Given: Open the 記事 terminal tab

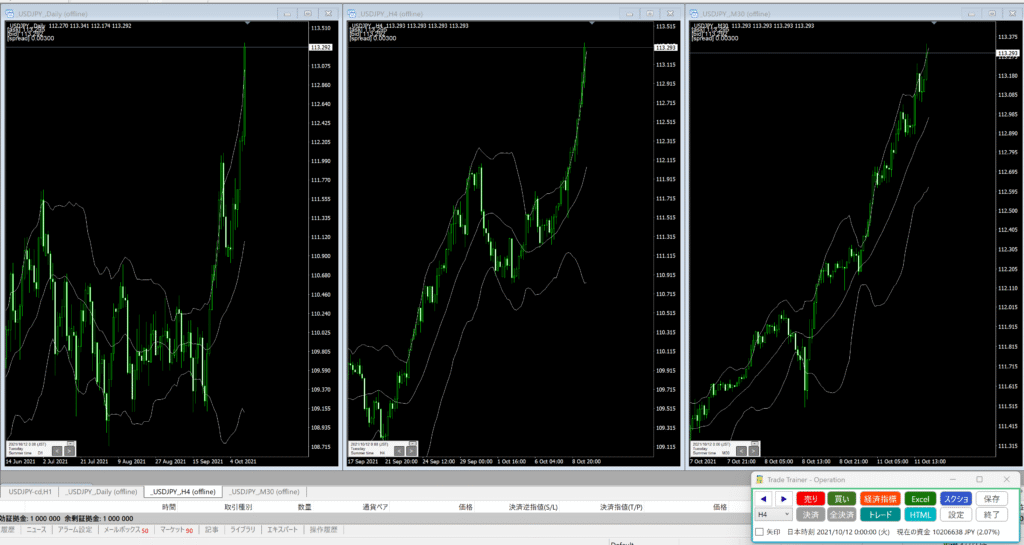Looking at the screenshot, I should 212,530.
